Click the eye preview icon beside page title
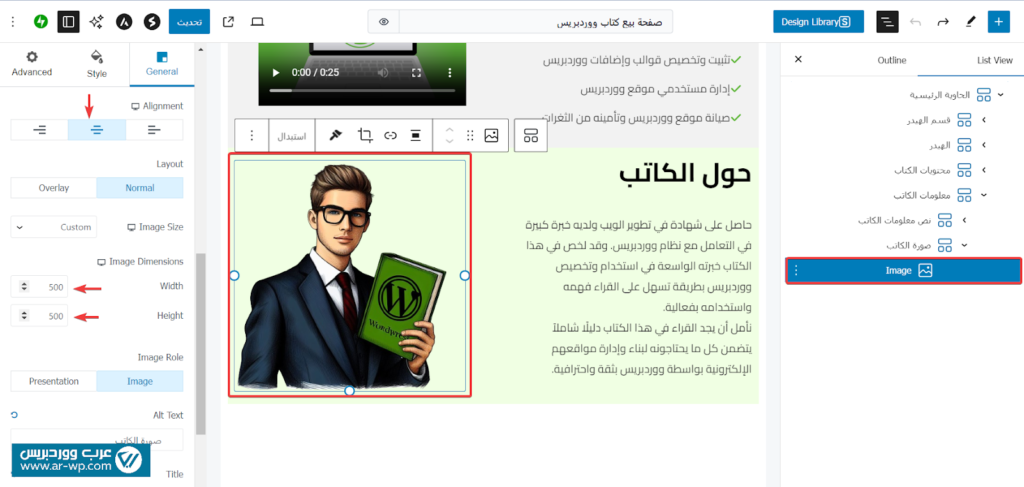Viewport: 1024px width, 487px height. (384, 22)
